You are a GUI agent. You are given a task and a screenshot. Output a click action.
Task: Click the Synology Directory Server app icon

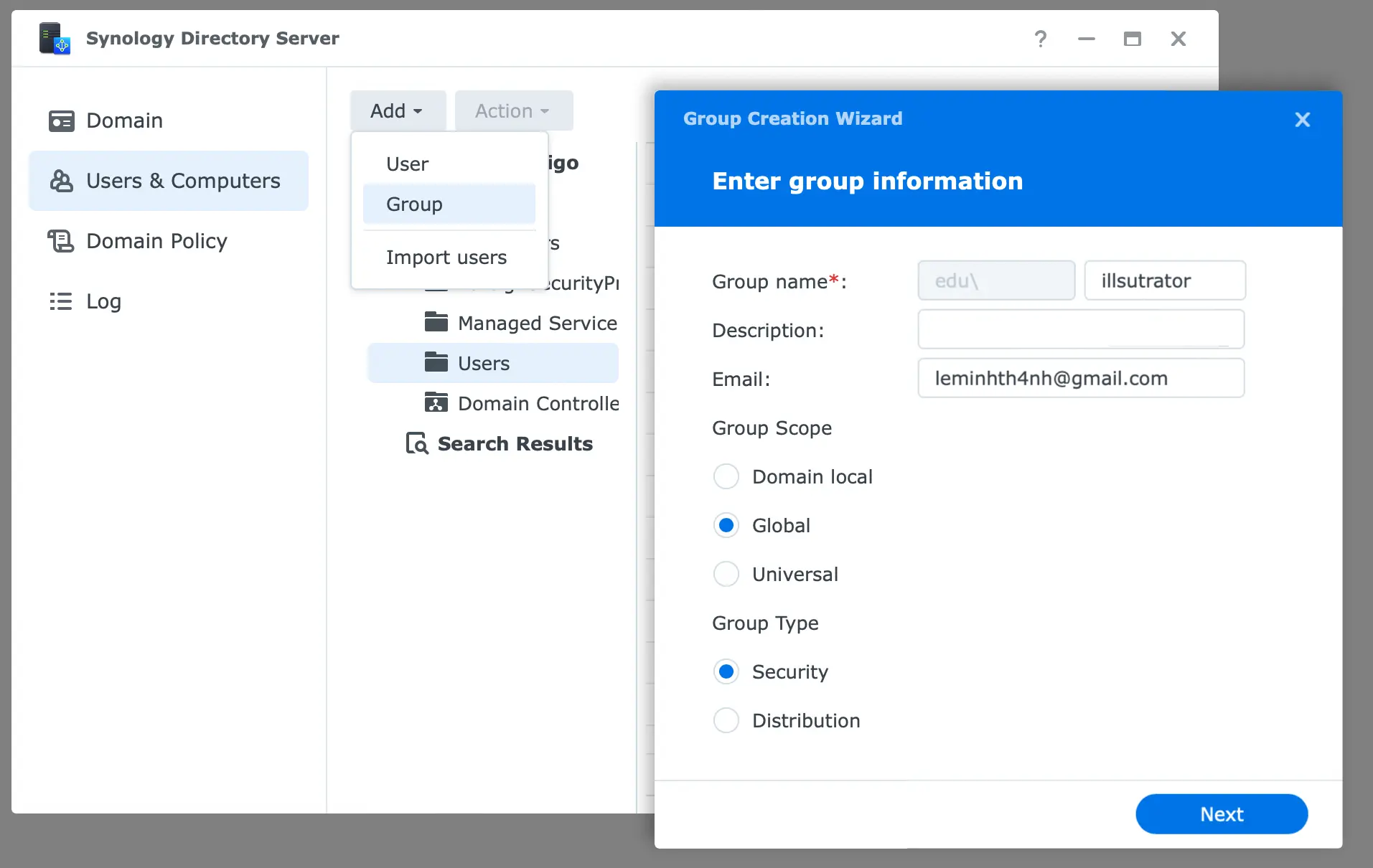(55, 39)
